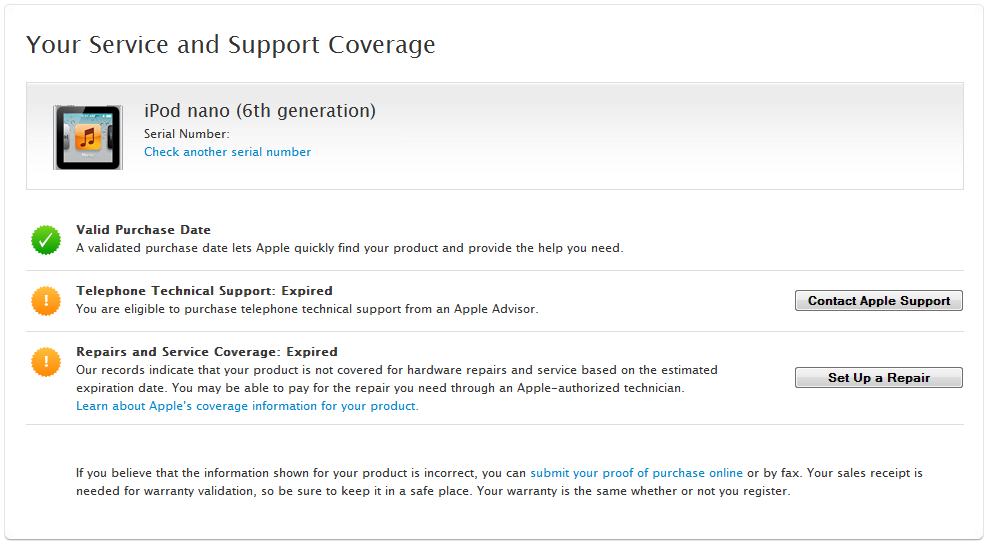988x543 pixels.
Task: Follow submit your proof of purchase online link
Action: [636, 473]
